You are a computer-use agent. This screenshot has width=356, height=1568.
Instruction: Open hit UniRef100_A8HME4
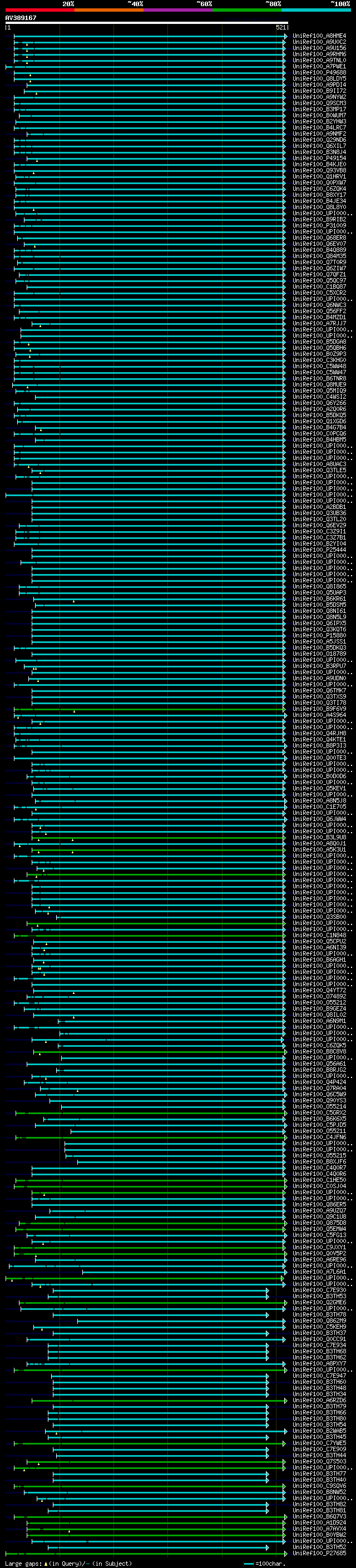pos(319,36)
